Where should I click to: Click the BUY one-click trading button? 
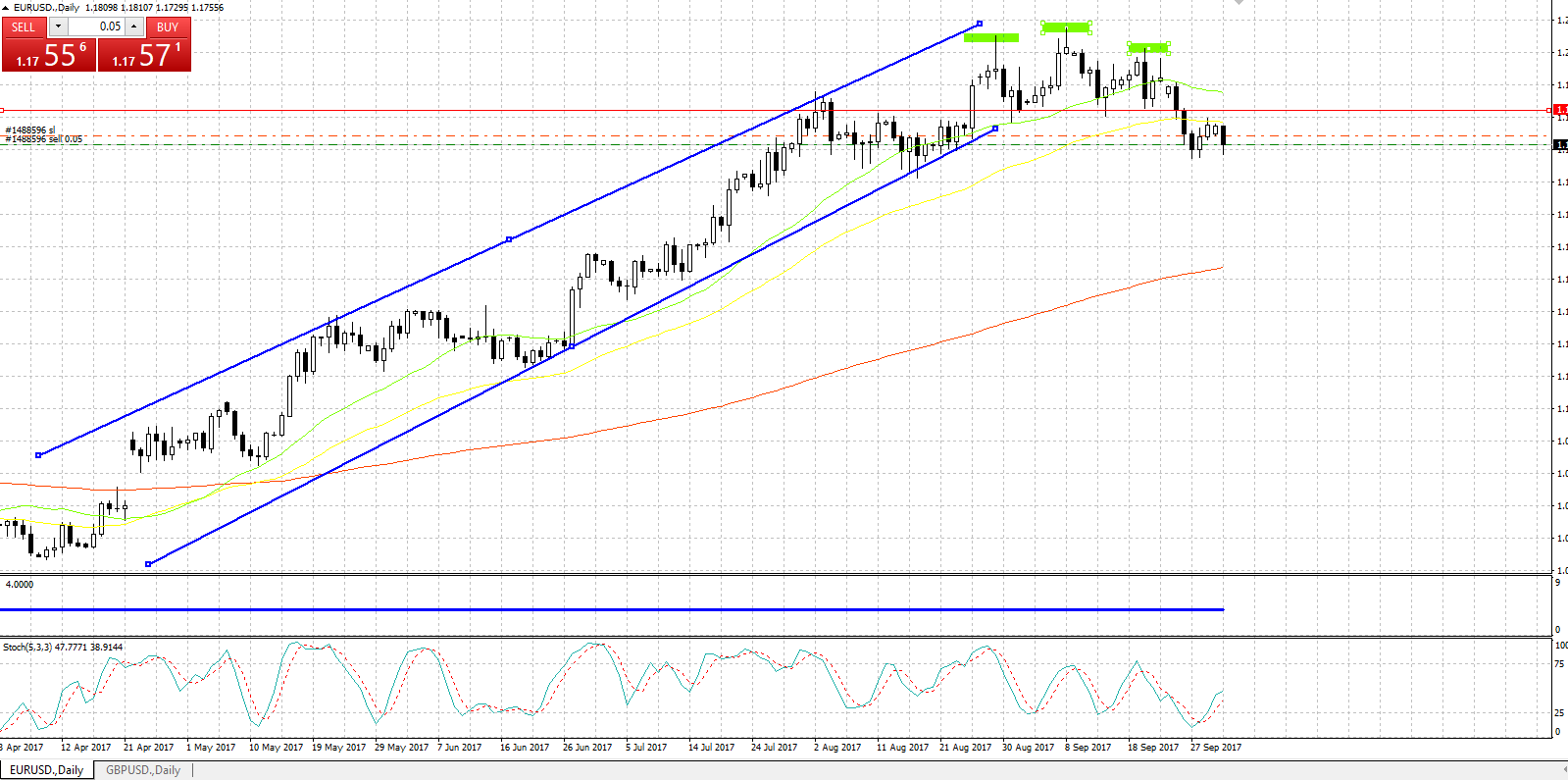point(168,26)
